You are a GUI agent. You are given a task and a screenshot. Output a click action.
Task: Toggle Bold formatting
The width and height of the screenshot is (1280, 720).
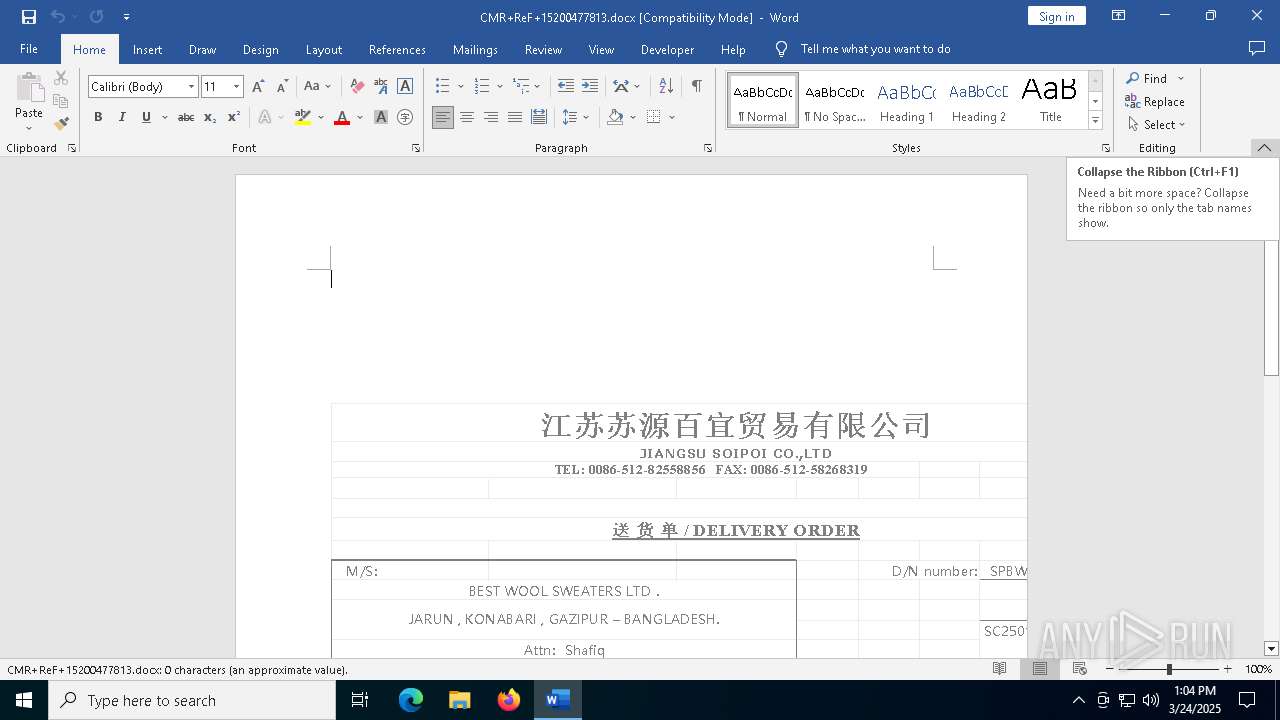(98, 118)
